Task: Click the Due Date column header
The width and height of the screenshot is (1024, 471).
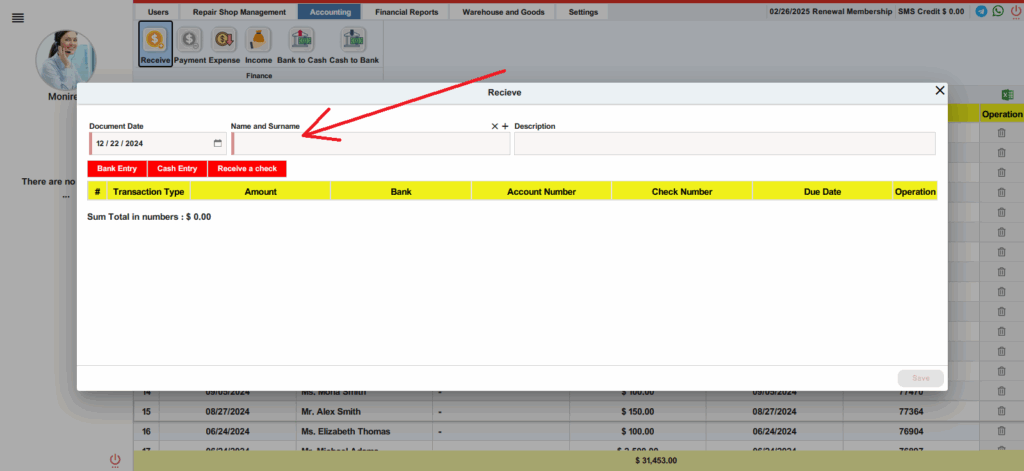Action: coord(822,191)
